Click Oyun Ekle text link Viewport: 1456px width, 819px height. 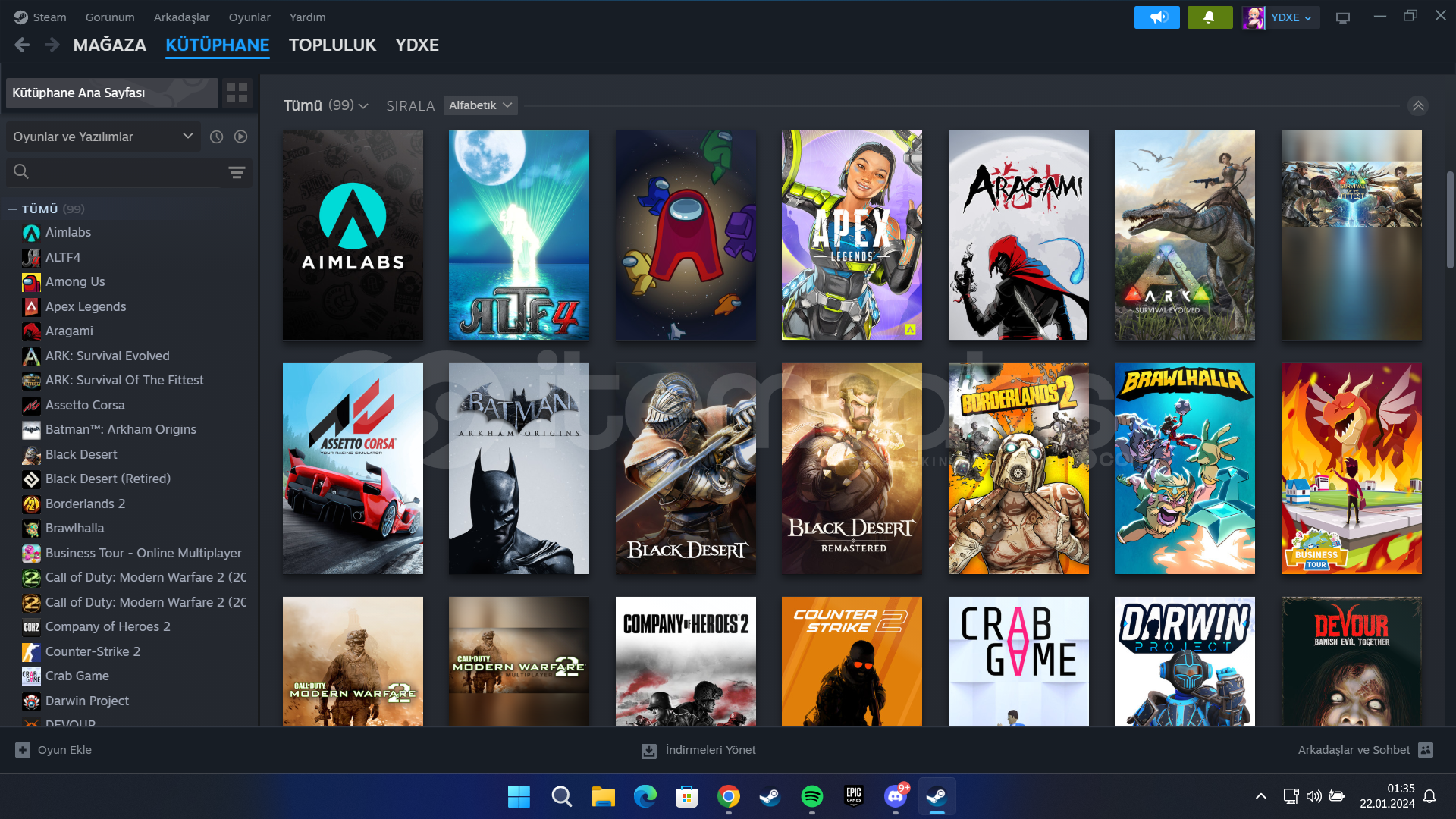[x=64, y=750]
